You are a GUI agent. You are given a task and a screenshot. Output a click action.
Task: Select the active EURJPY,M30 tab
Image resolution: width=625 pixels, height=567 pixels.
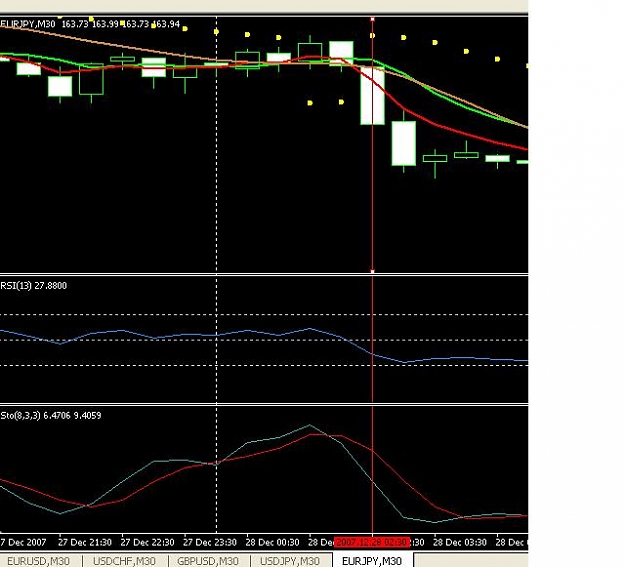(371, 561)
